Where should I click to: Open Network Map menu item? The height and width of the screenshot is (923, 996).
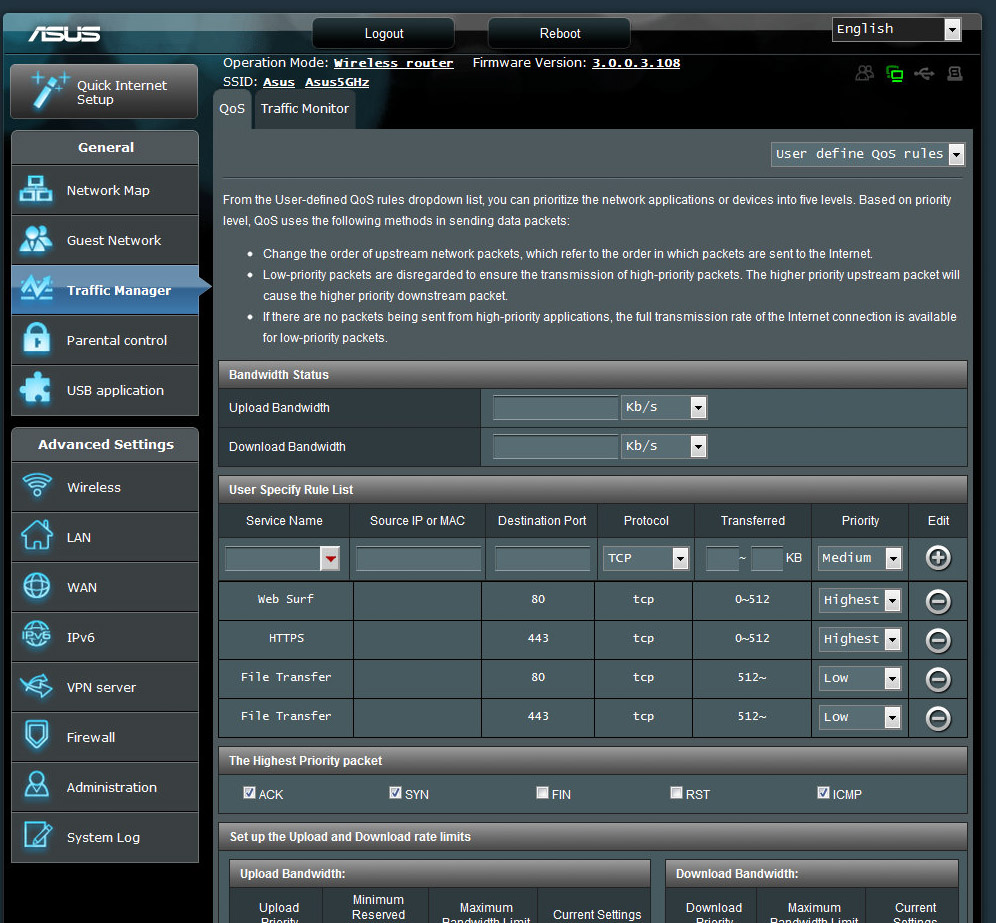click(105, 190)
